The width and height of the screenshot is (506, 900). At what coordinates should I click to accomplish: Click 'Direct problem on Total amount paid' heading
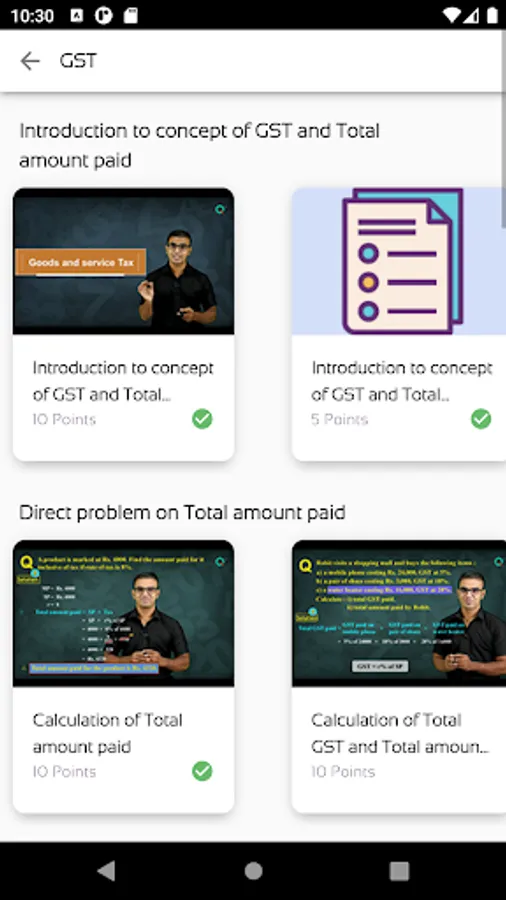point(182,512)
